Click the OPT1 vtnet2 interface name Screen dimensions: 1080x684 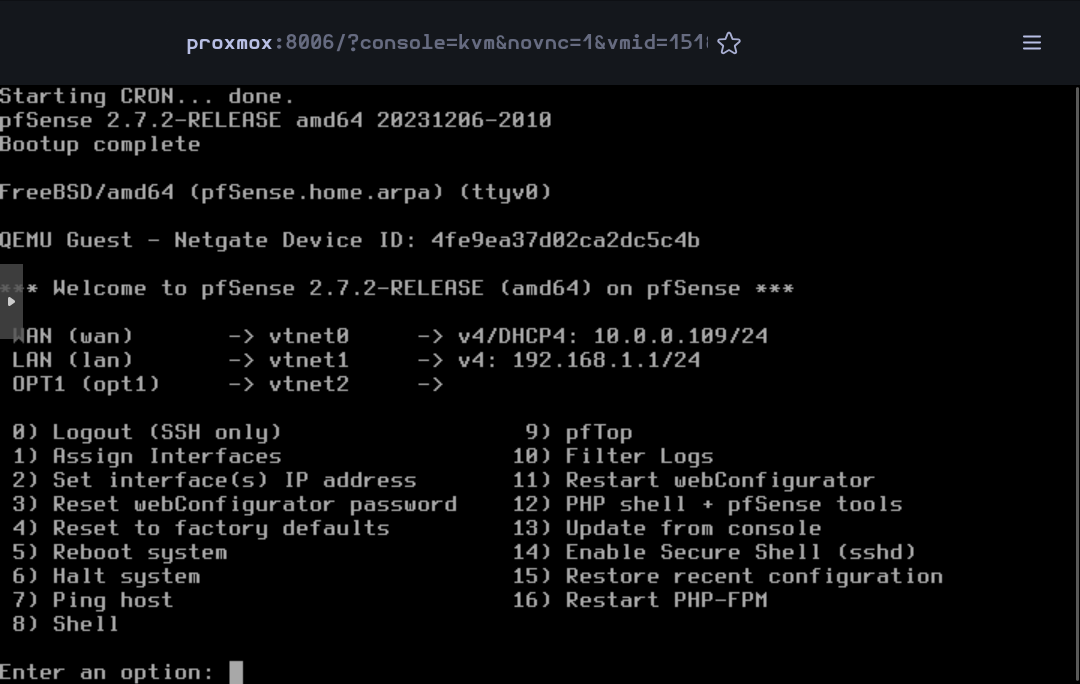pos(309,384)
